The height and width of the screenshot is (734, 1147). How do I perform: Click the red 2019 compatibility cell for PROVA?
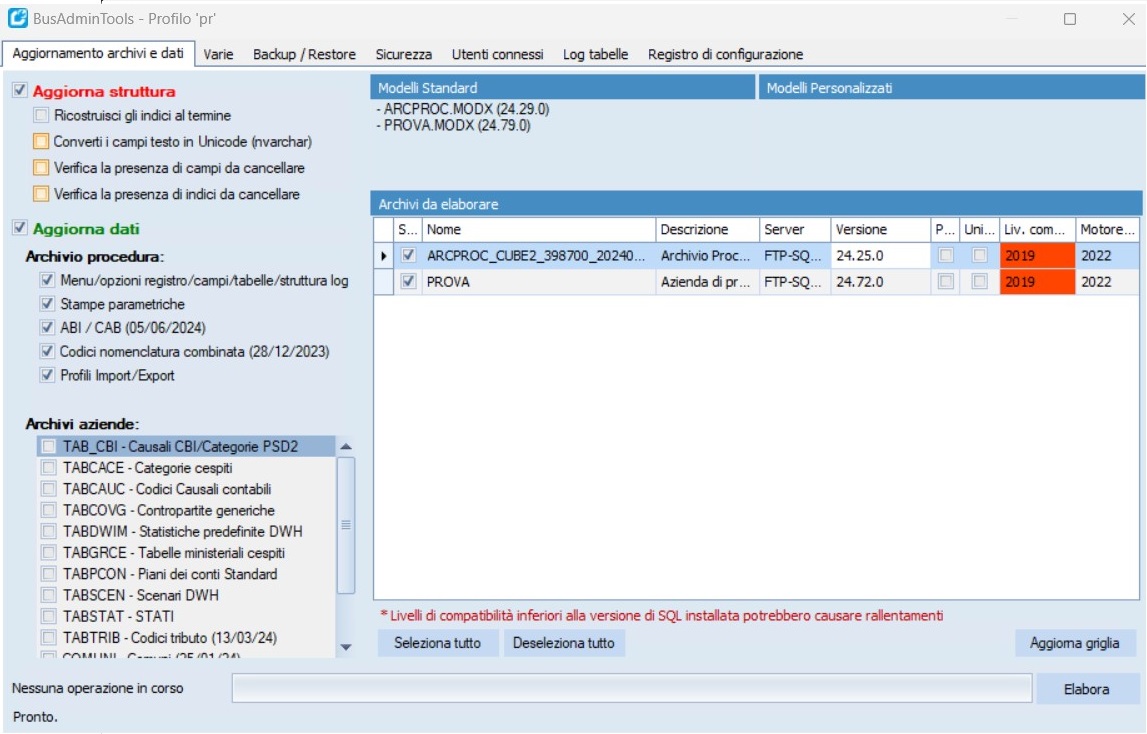pos(1037,282)
